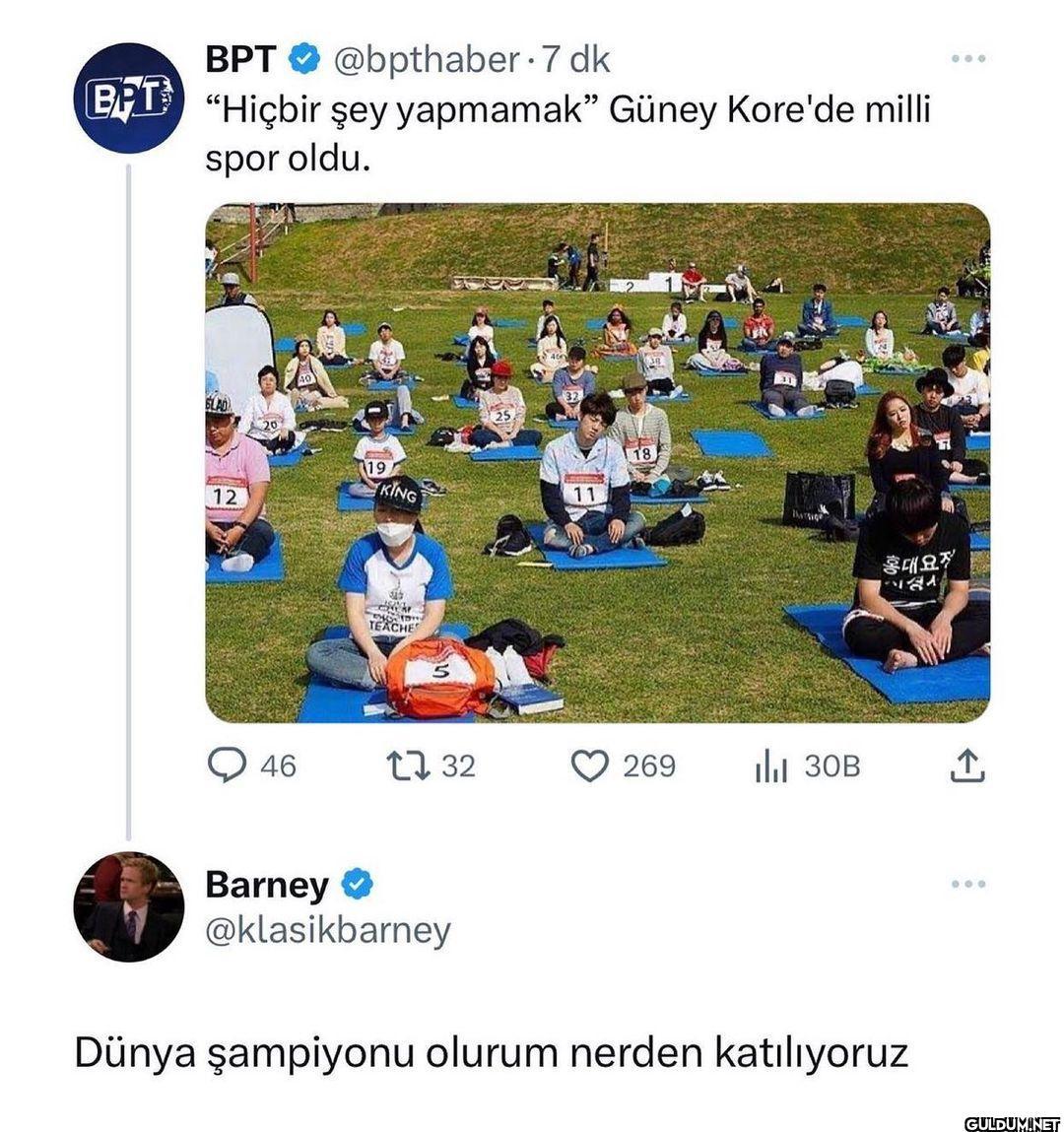Viewport: 1064px width, 1132px height.
Task: Click the verified badge next to Barney
Action: coord(357,885)
